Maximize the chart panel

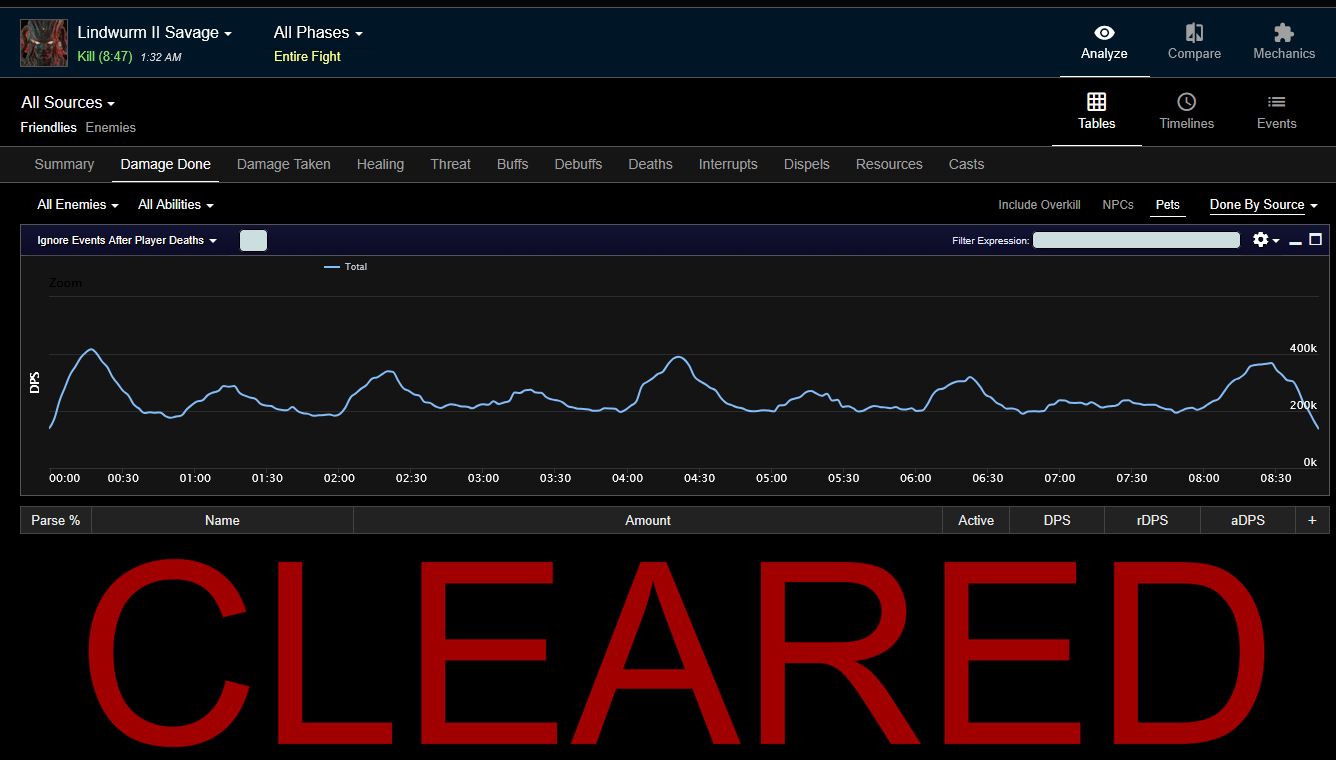pyautogui.click(x=1315, y=240)
